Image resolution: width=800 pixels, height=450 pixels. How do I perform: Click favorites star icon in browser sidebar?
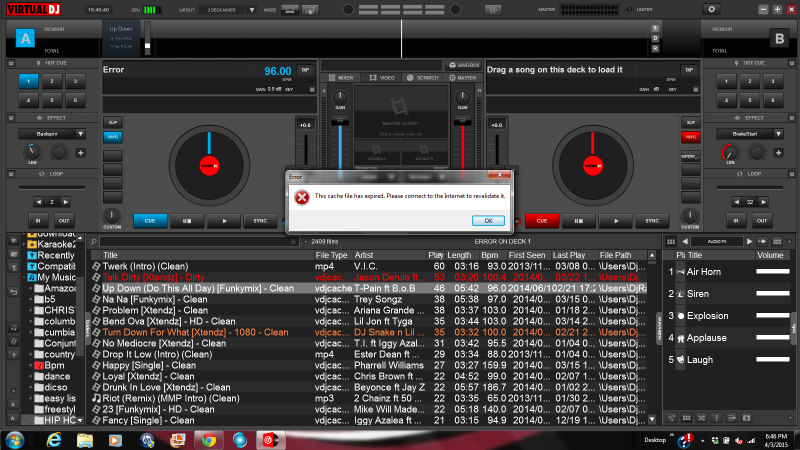click(14, 240)
